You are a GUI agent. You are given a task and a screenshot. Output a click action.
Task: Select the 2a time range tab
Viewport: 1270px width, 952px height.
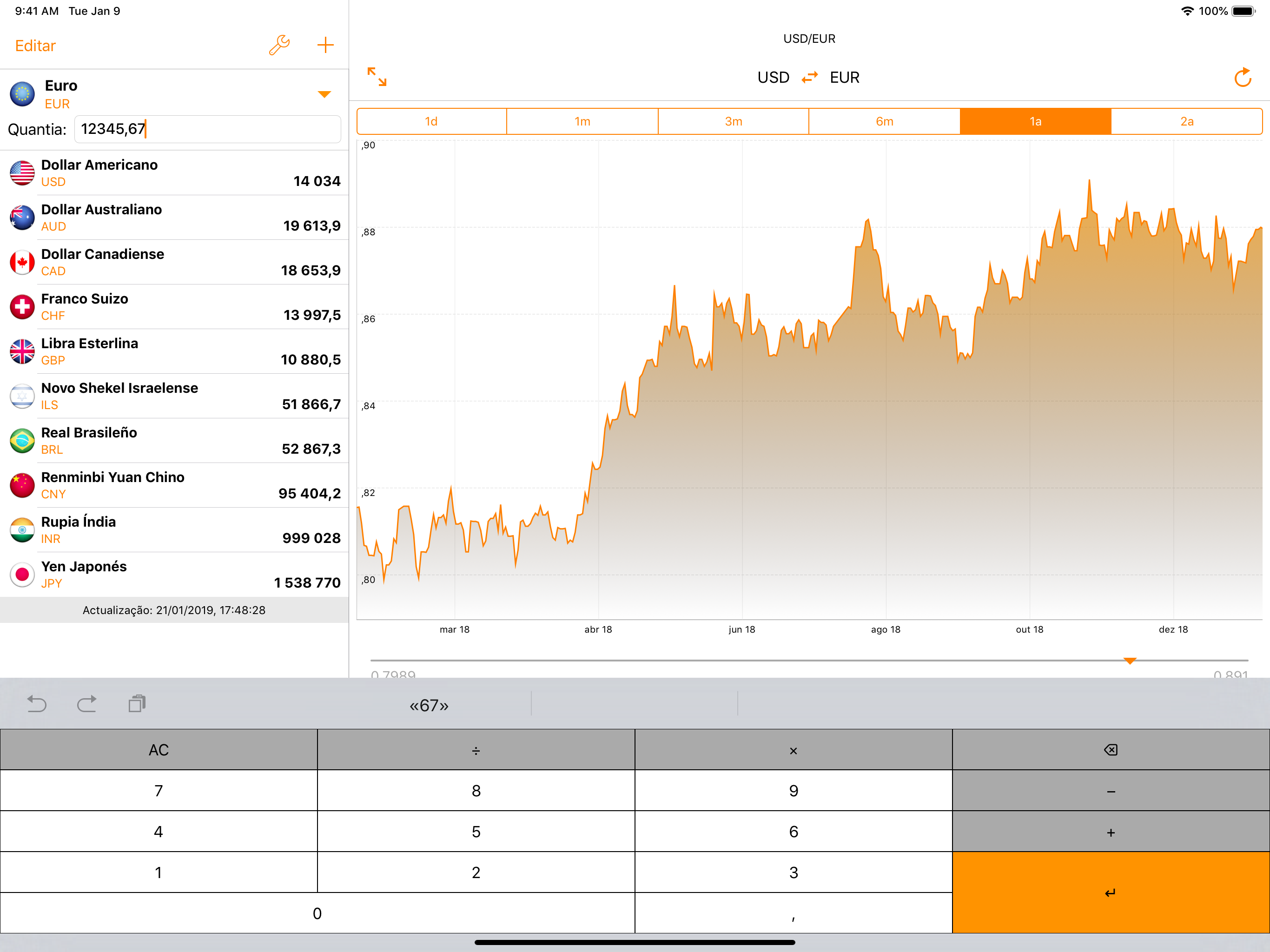click(x=1186, y=121)
